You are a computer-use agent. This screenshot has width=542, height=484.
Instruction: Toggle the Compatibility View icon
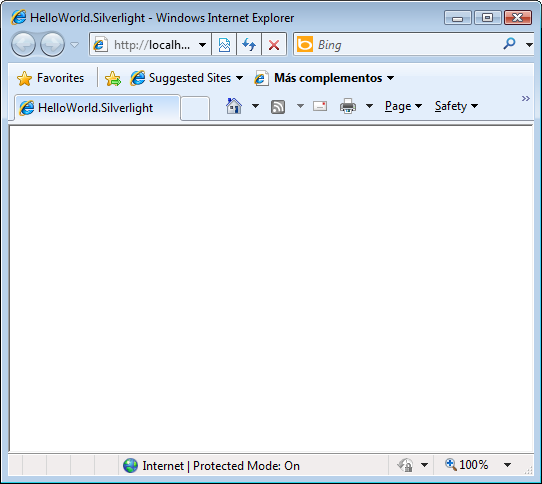point(224,45)
